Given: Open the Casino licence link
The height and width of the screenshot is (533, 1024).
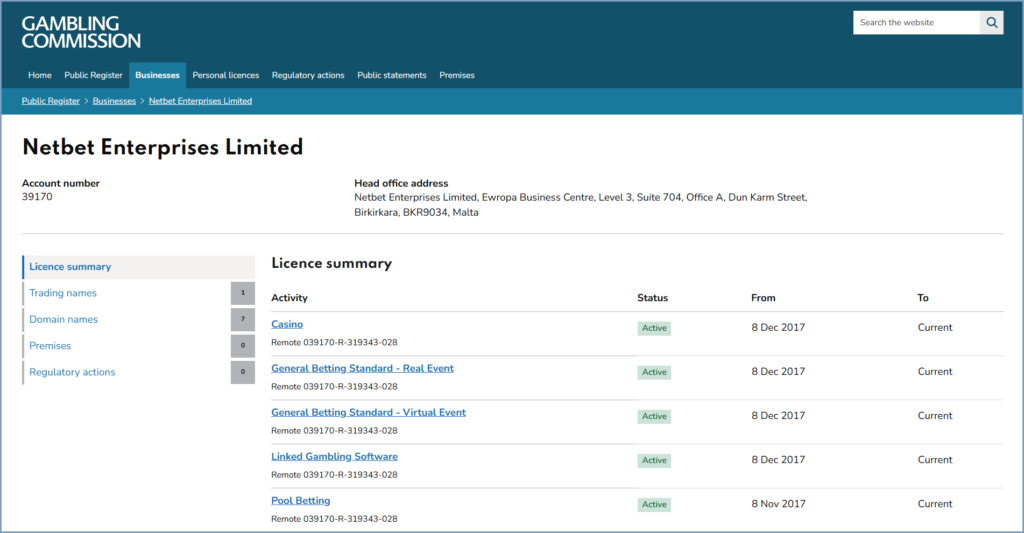Looking at the screenshot, I should pos(287,324).
